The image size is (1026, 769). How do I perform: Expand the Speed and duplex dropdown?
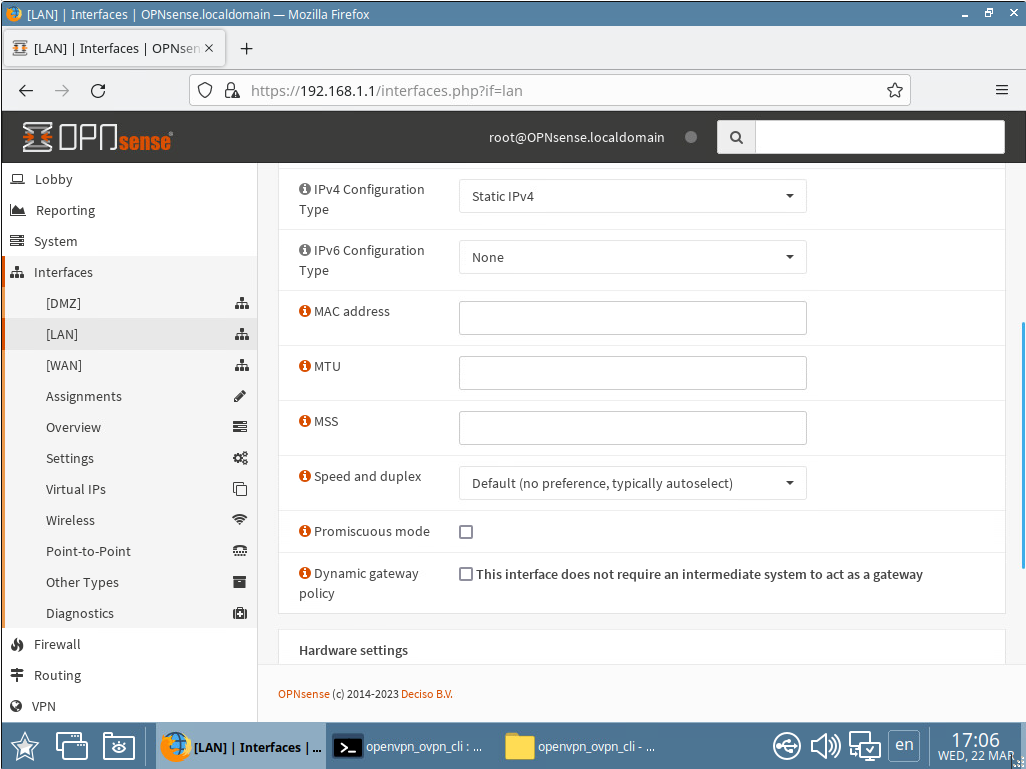pos(632,483)
